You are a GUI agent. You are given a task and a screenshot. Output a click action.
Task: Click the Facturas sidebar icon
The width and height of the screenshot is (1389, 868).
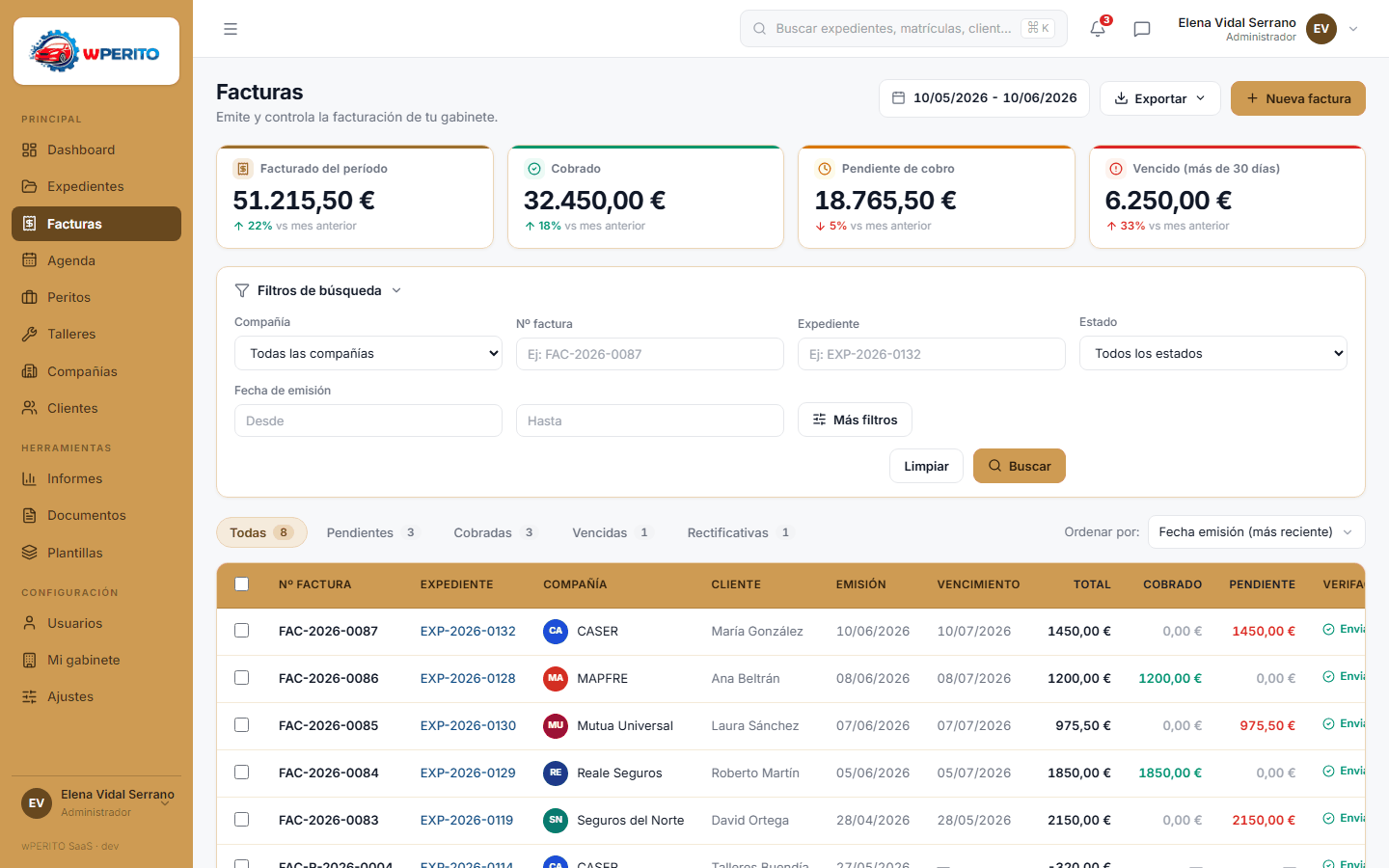click(x=30, y=224)
